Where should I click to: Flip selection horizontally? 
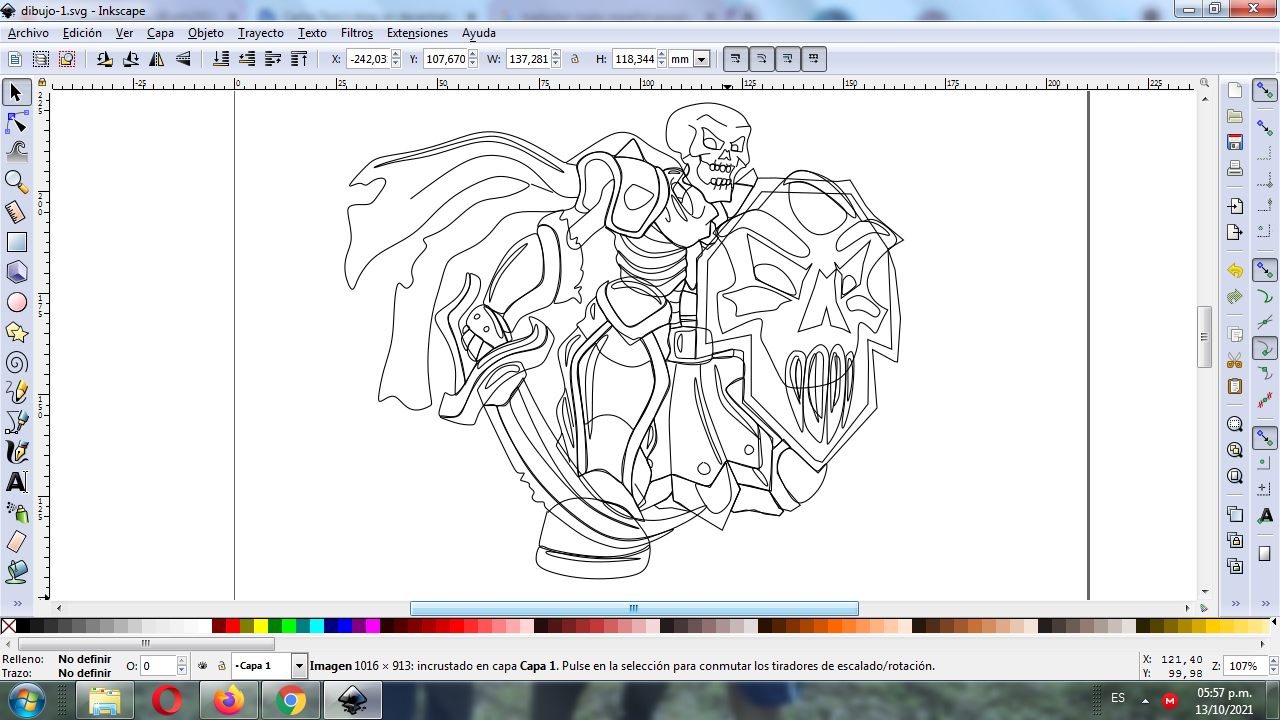pyautogui.click(x=157, y=59)
